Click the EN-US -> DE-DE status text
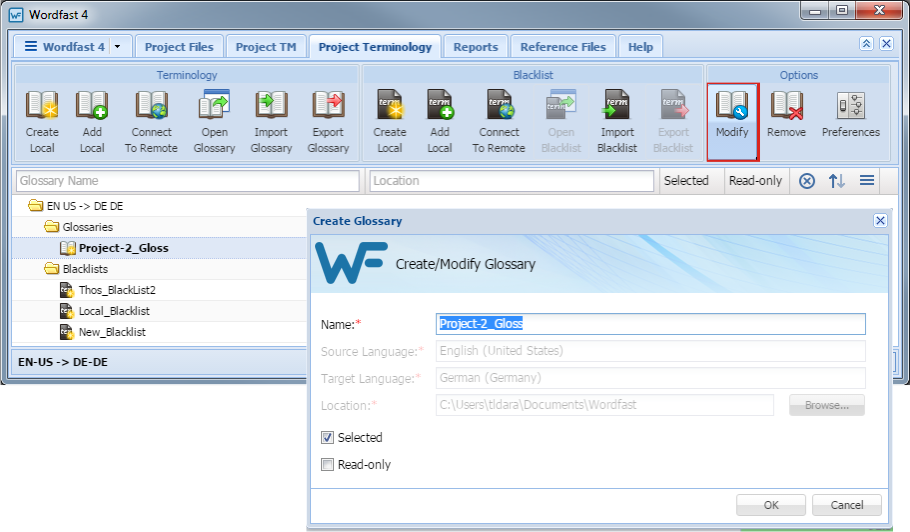 click(63, 362)
